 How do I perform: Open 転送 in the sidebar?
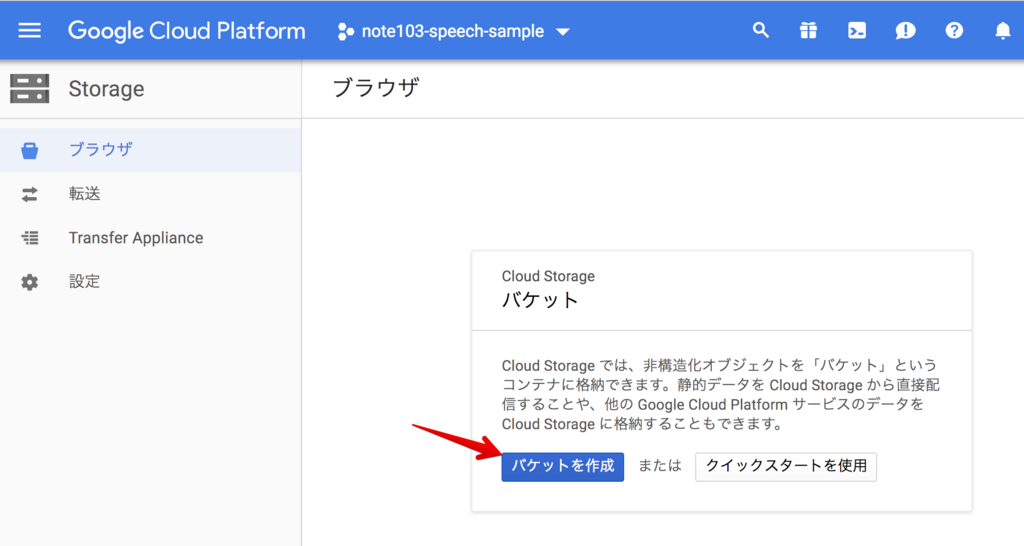pyautogui.click(x=150, y=194)
